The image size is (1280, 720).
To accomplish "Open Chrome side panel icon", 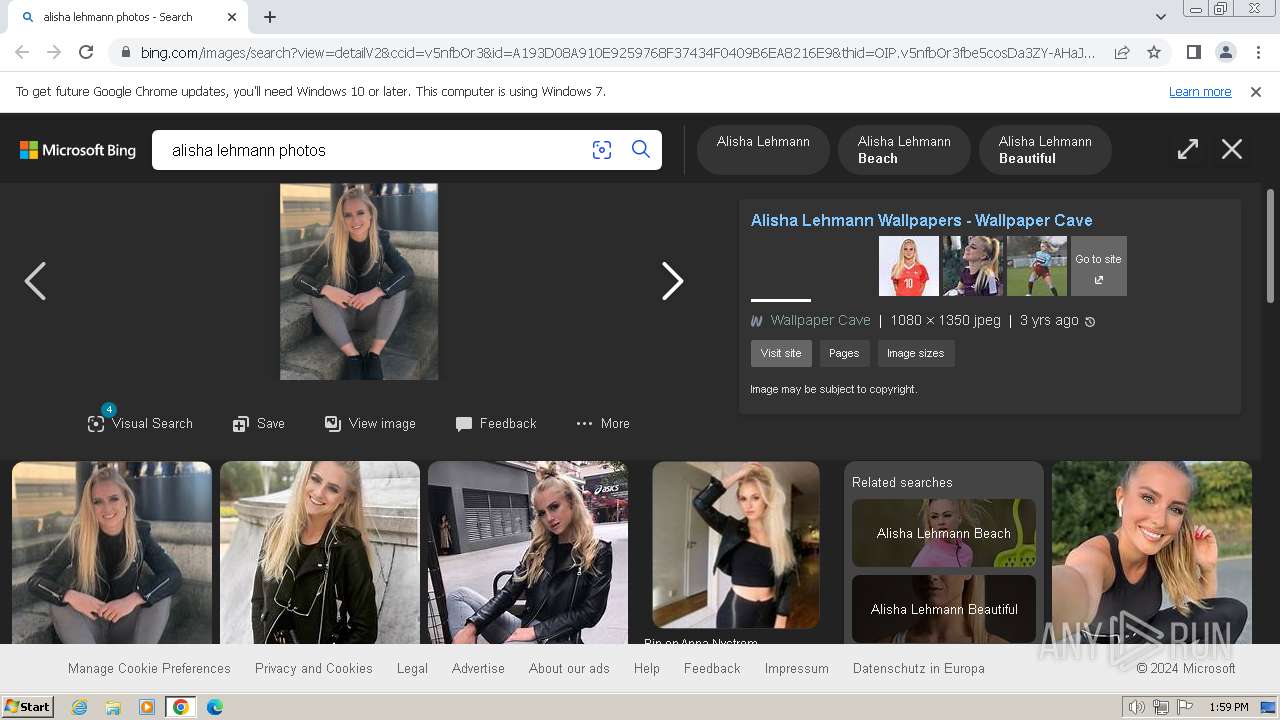I will pyautogui.click(x=1193, y=52).
